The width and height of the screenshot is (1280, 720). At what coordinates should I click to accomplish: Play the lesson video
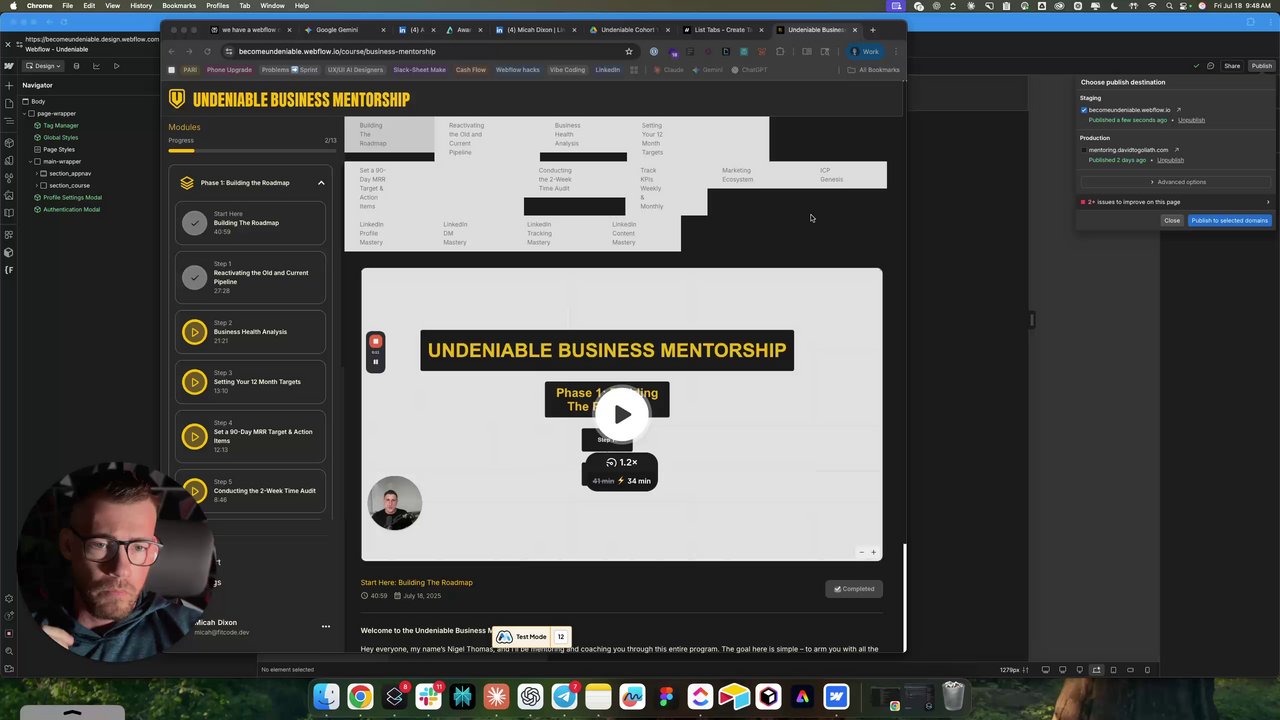point(622,414)
